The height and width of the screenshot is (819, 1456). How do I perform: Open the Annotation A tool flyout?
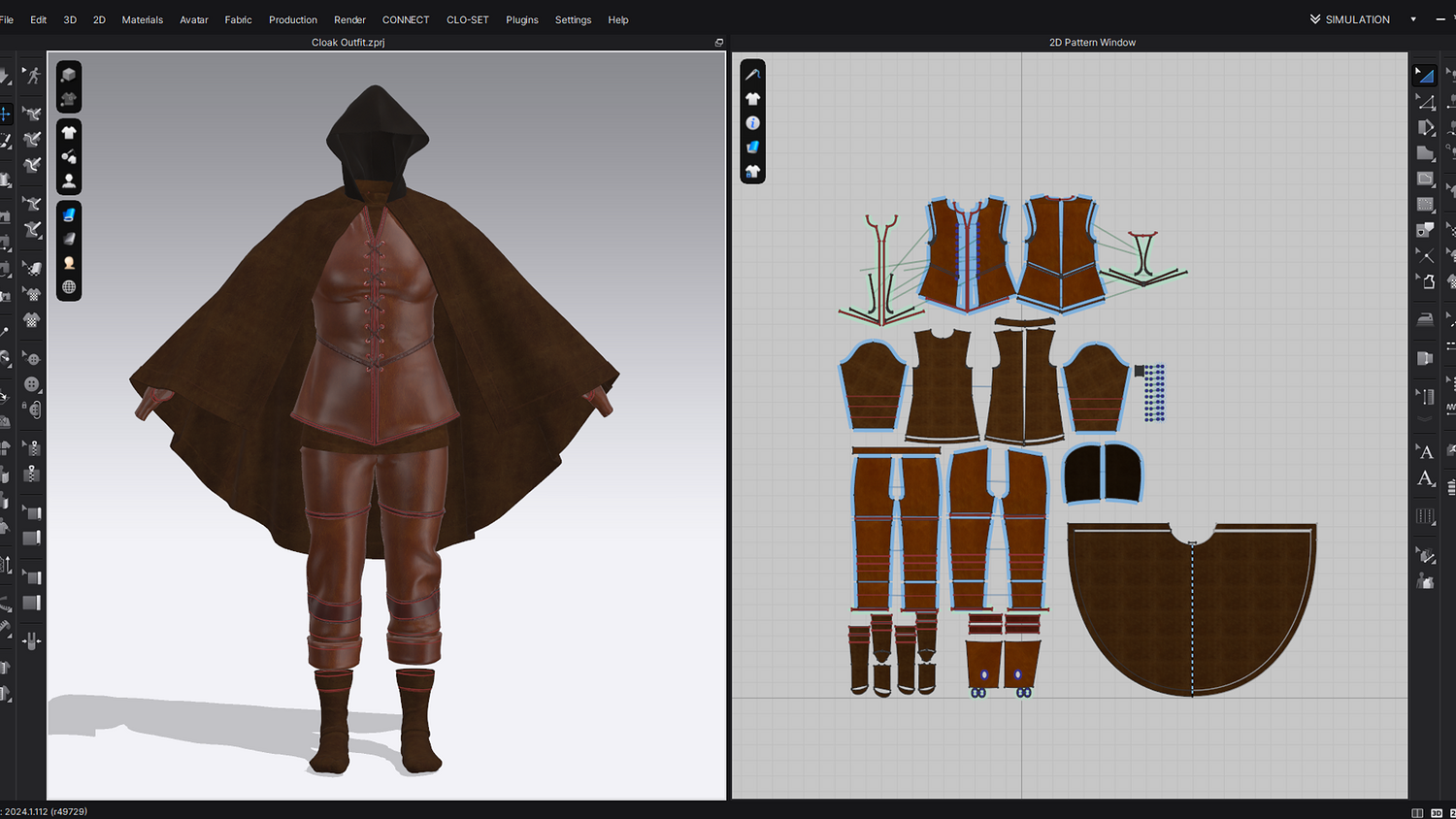click(x=1424, y=478)
